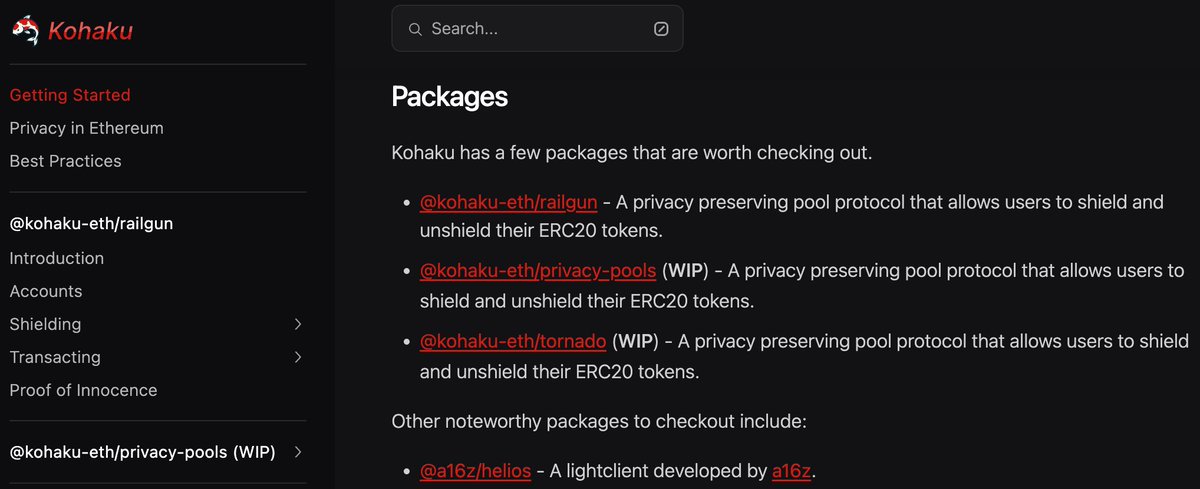Viewport: 1200px width, 489px height.
Task: Click the a16z developer link
Action: click(792, 471)
